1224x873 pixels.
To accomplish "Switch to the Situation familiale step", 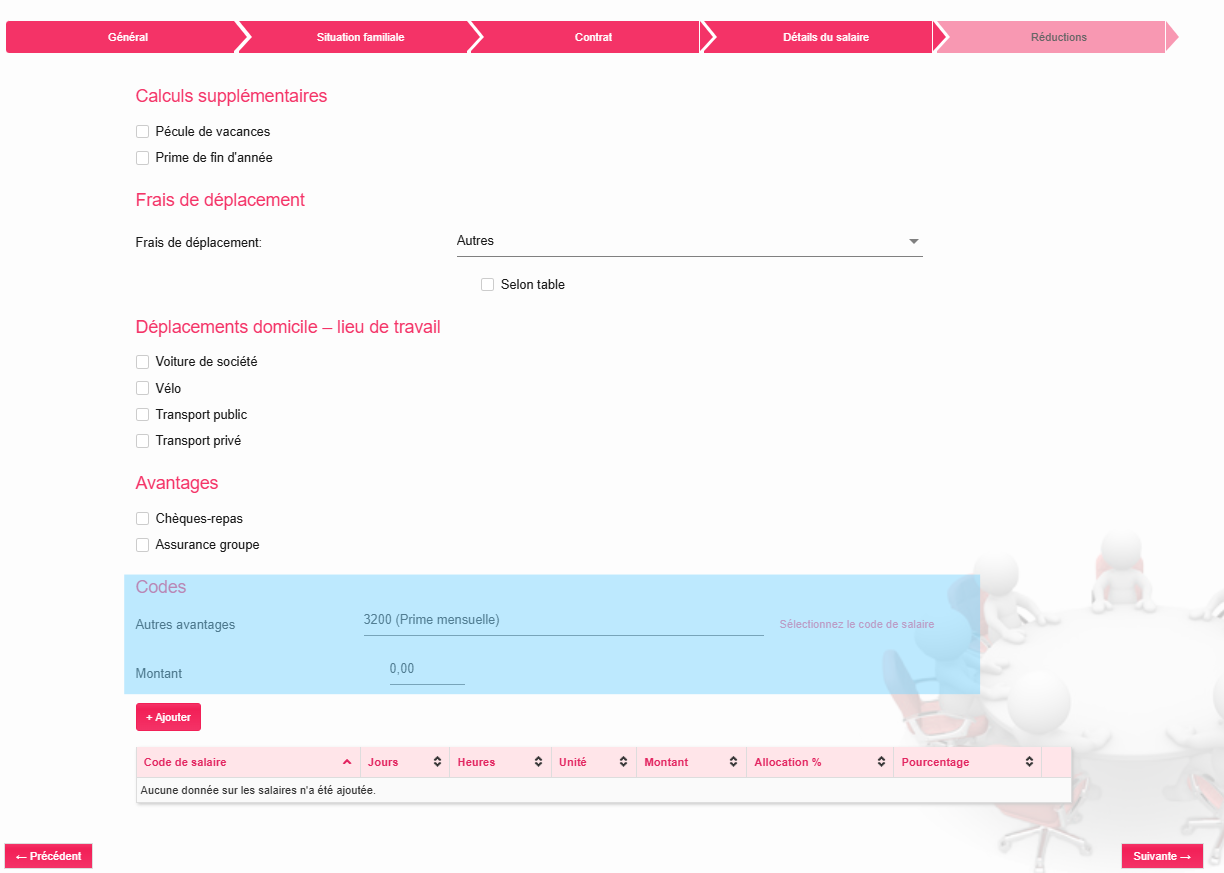I will (360, 37).
